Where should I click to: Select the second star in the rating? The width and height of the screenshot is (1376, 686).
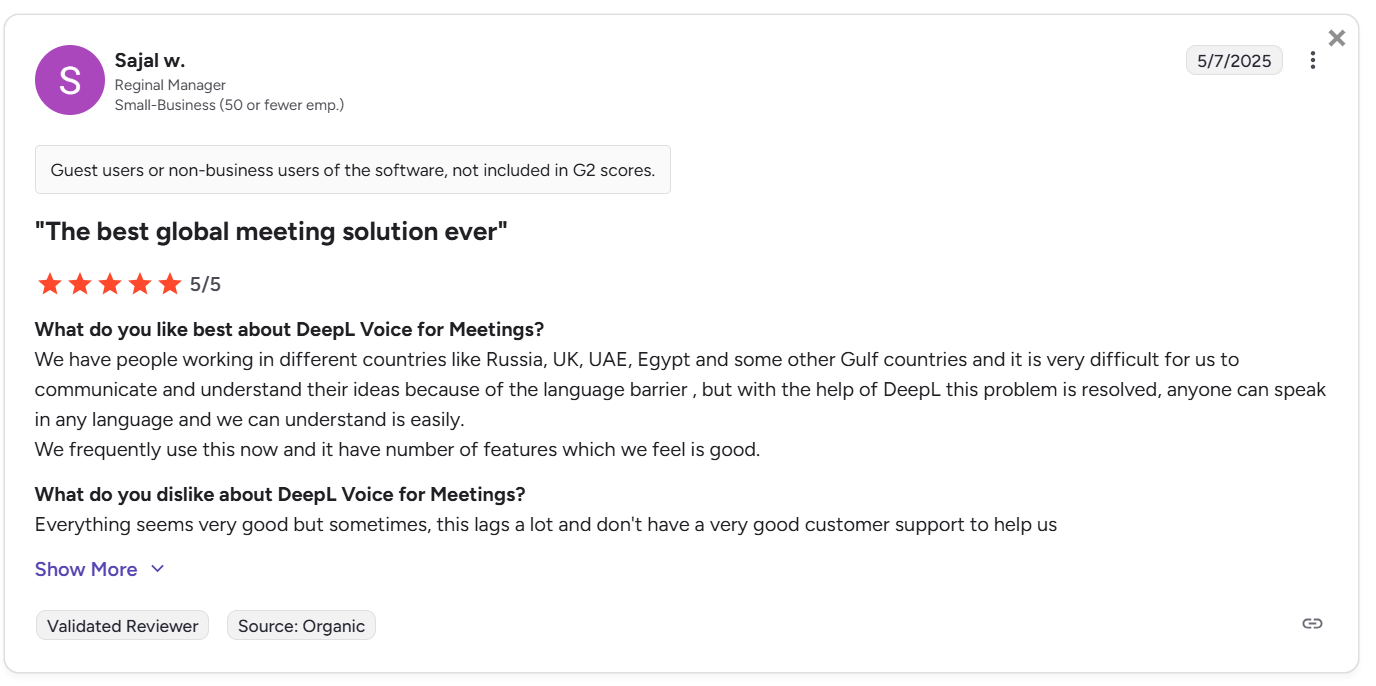79,284
